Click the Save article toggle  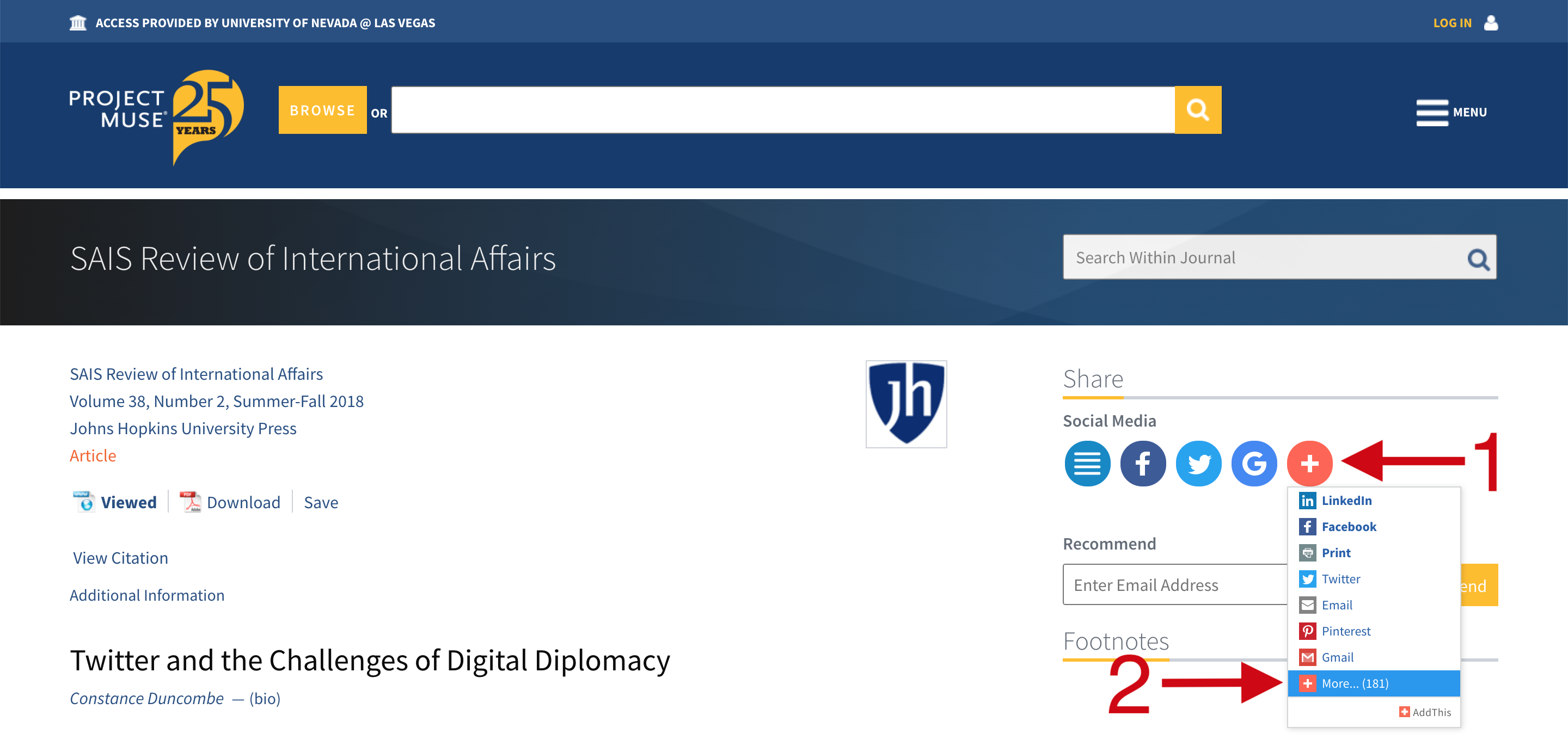pos(320,502)
